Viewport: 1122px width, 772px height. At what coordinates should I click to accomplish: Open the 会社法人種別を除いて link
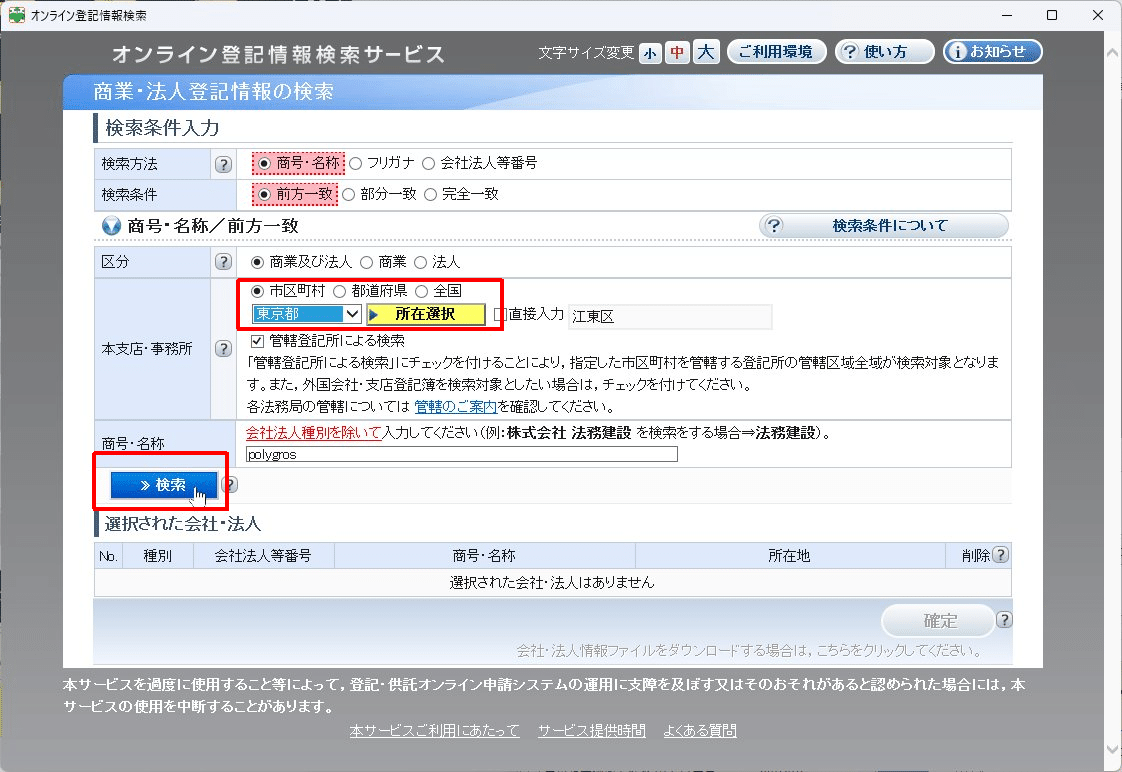(x=313, y=433)
